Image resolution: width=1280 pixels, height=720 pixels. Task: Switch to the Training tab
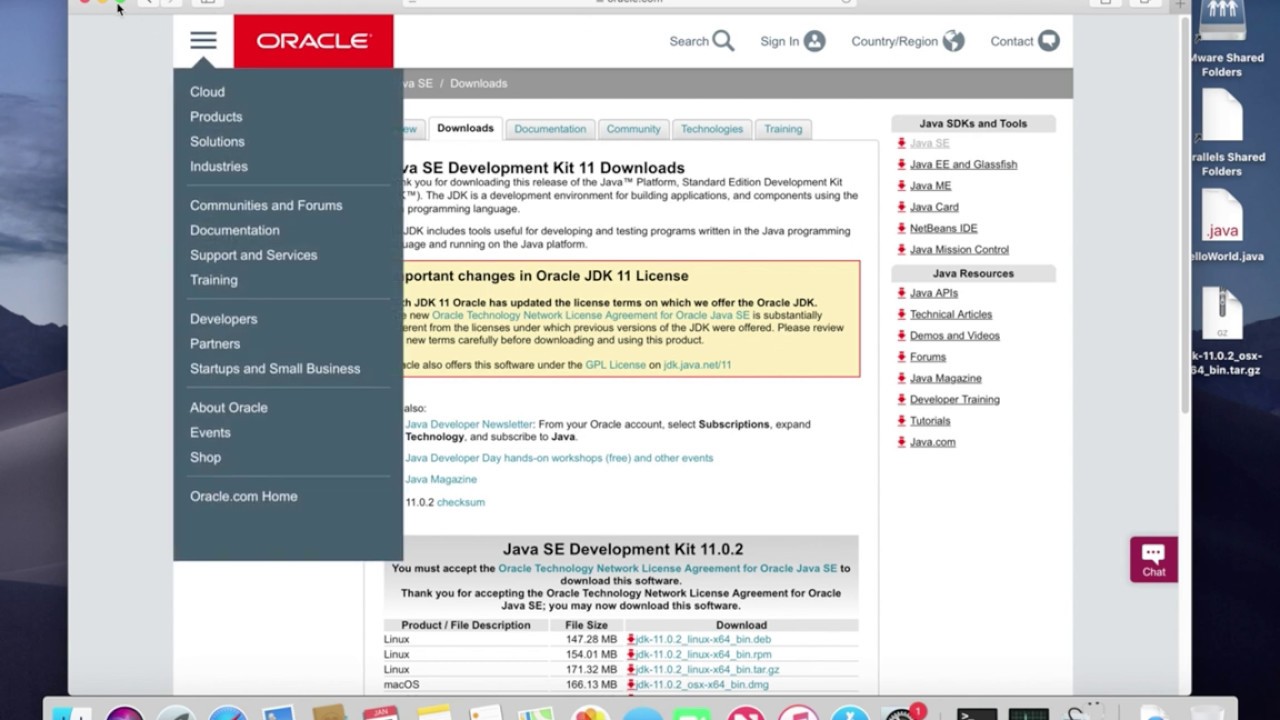(x=783, y=129)
